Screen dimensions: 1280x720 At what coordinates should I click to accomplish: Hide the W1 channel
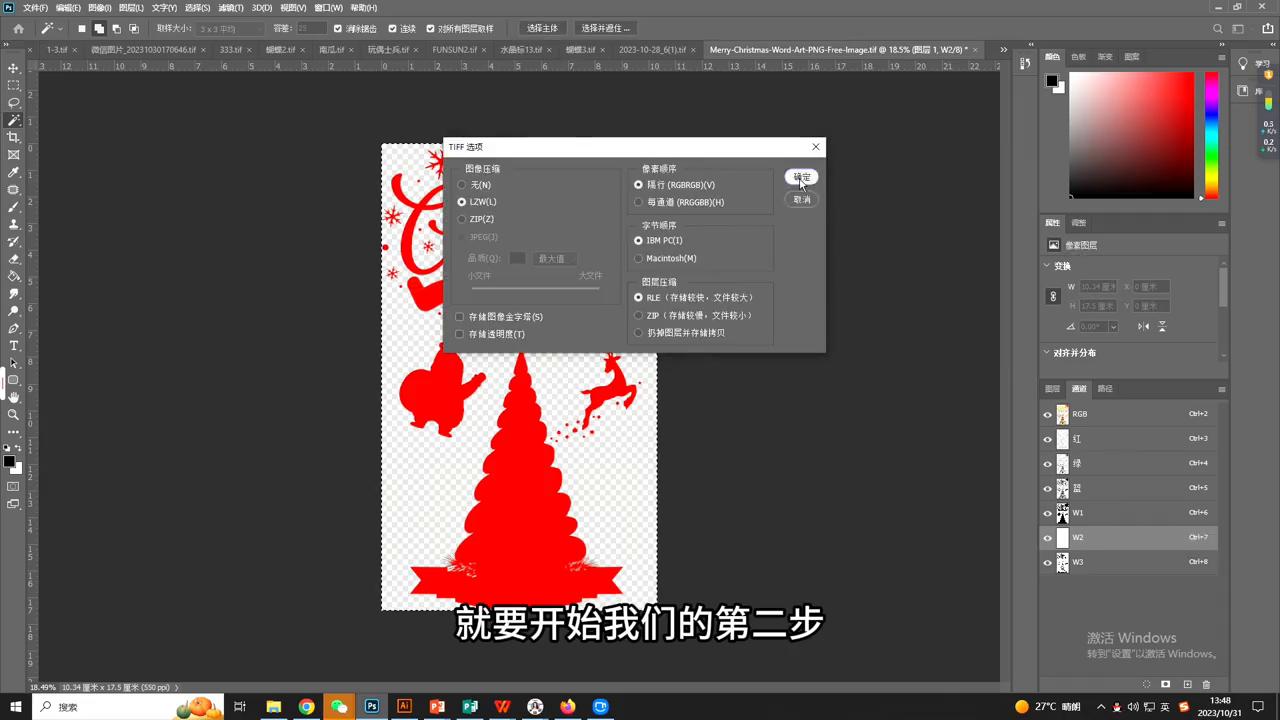[1047, 512]
